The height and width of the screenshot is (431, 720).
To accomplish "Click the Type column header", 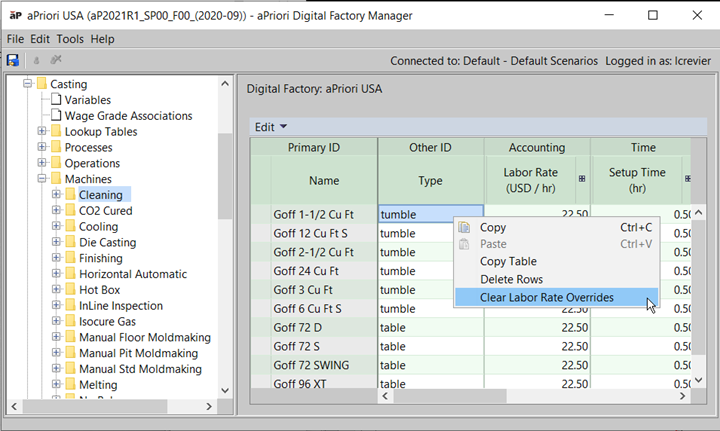I will coord(430,180).
